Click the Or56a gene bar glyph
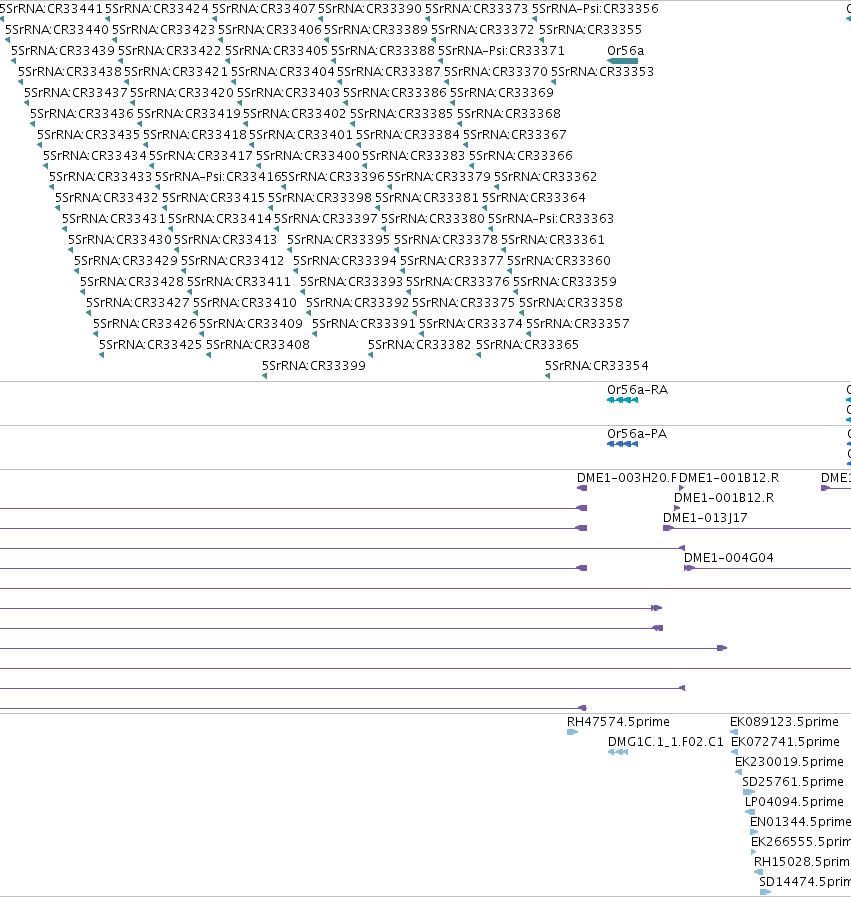Viewport: 851px width, 897px height. pyautogui.click(x=622, y=61)
